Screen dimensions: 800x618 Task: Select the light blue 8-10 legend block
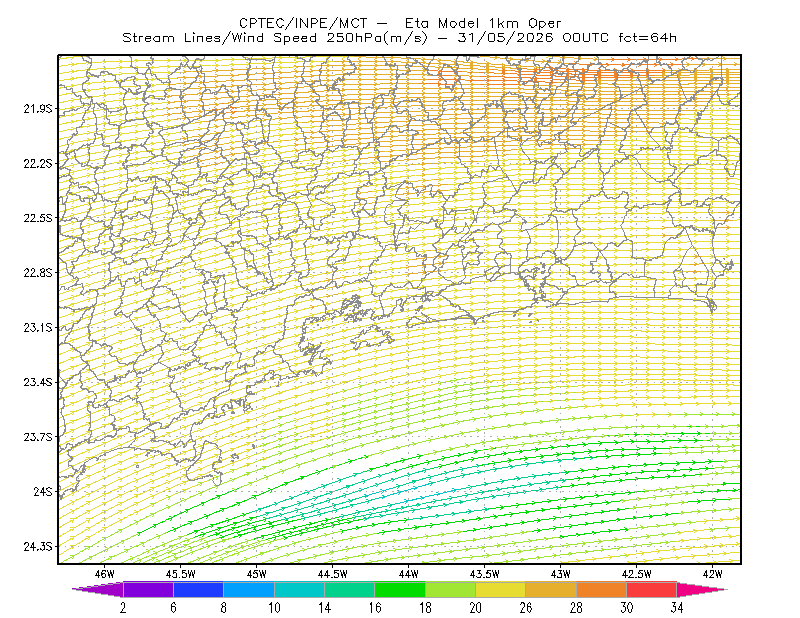(249, 589)
